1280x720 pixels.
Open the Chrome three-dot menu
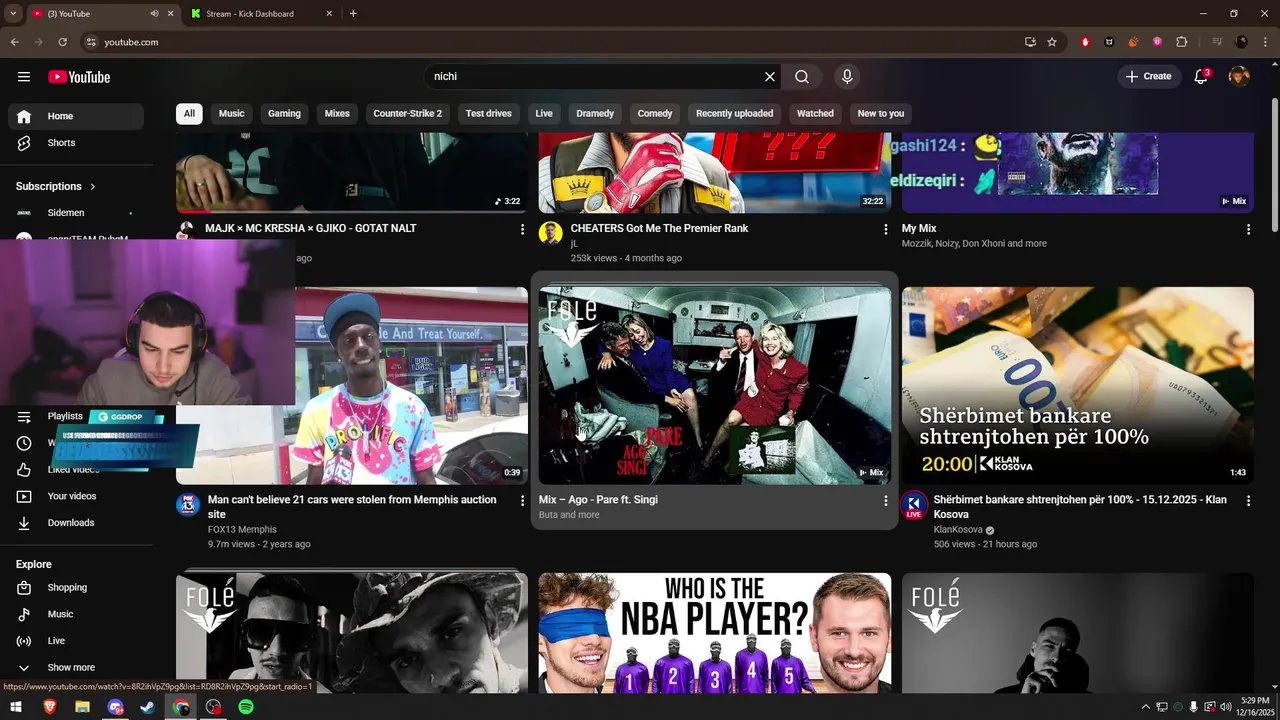click(x=1264, y=42)
